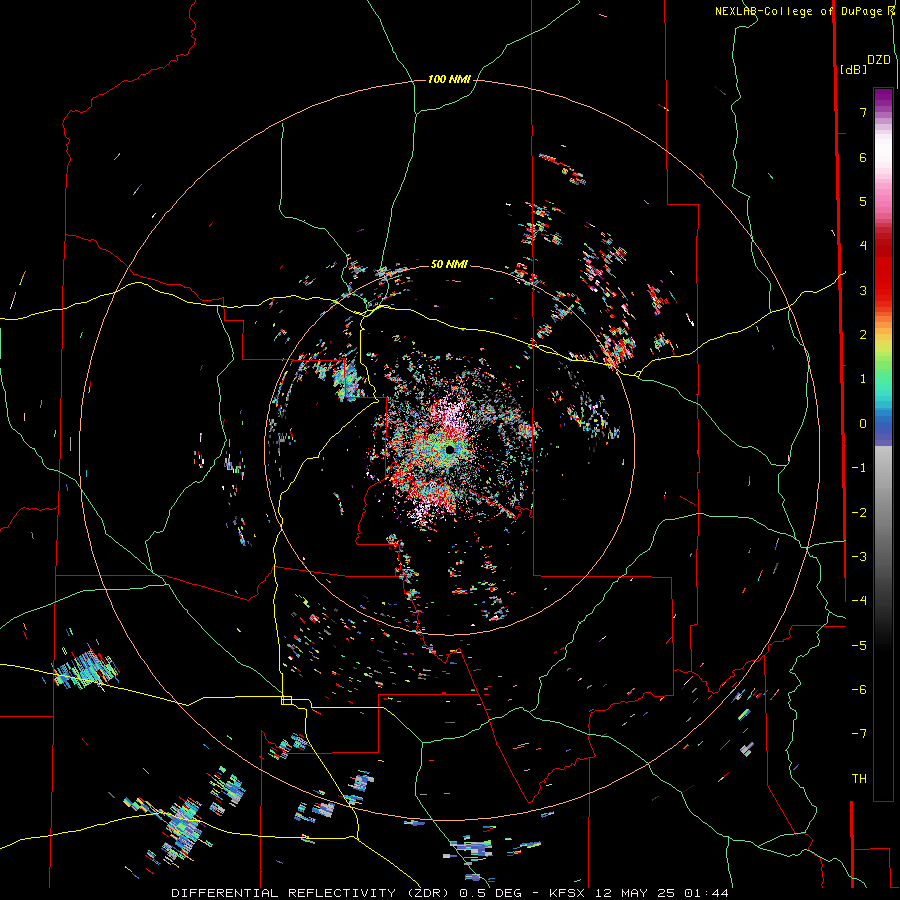Screen dimensions: 900x900
Task: Click the 12 MAY 25 date text
Action: tap(636, 893)
